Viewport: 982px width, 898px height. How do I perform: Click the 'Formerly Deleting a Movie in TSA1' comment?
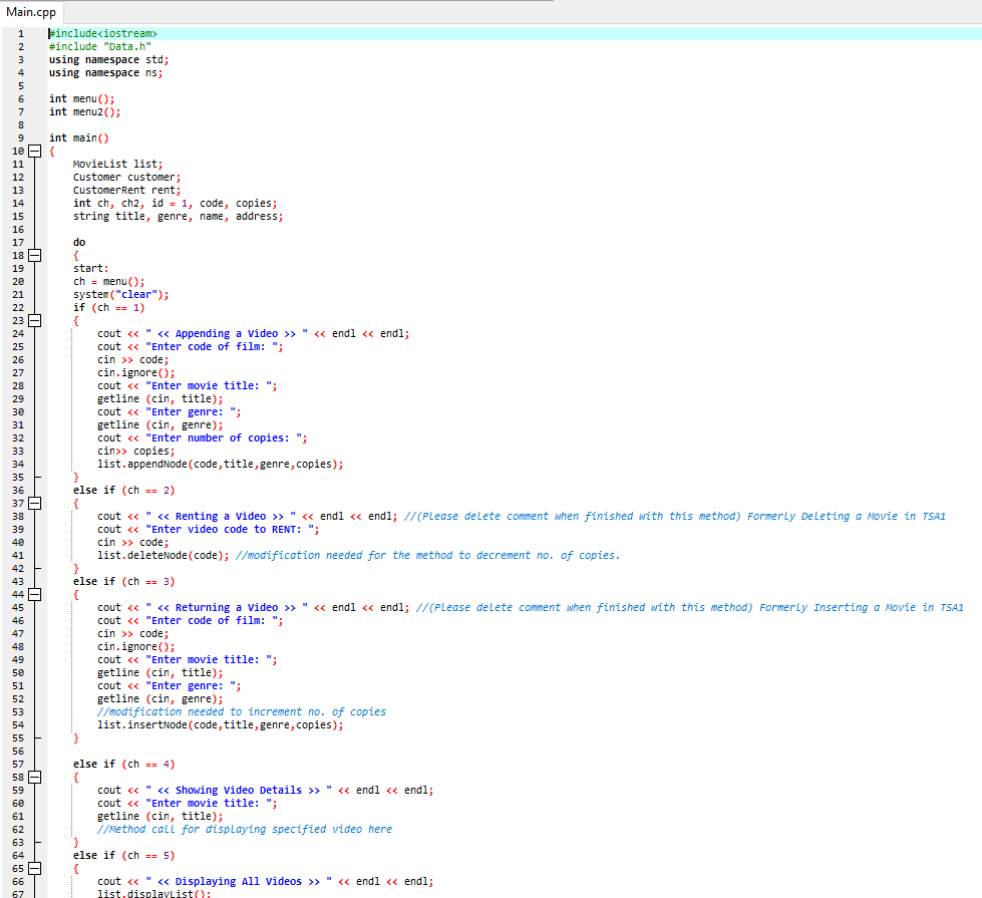click(x=846, y=517)
